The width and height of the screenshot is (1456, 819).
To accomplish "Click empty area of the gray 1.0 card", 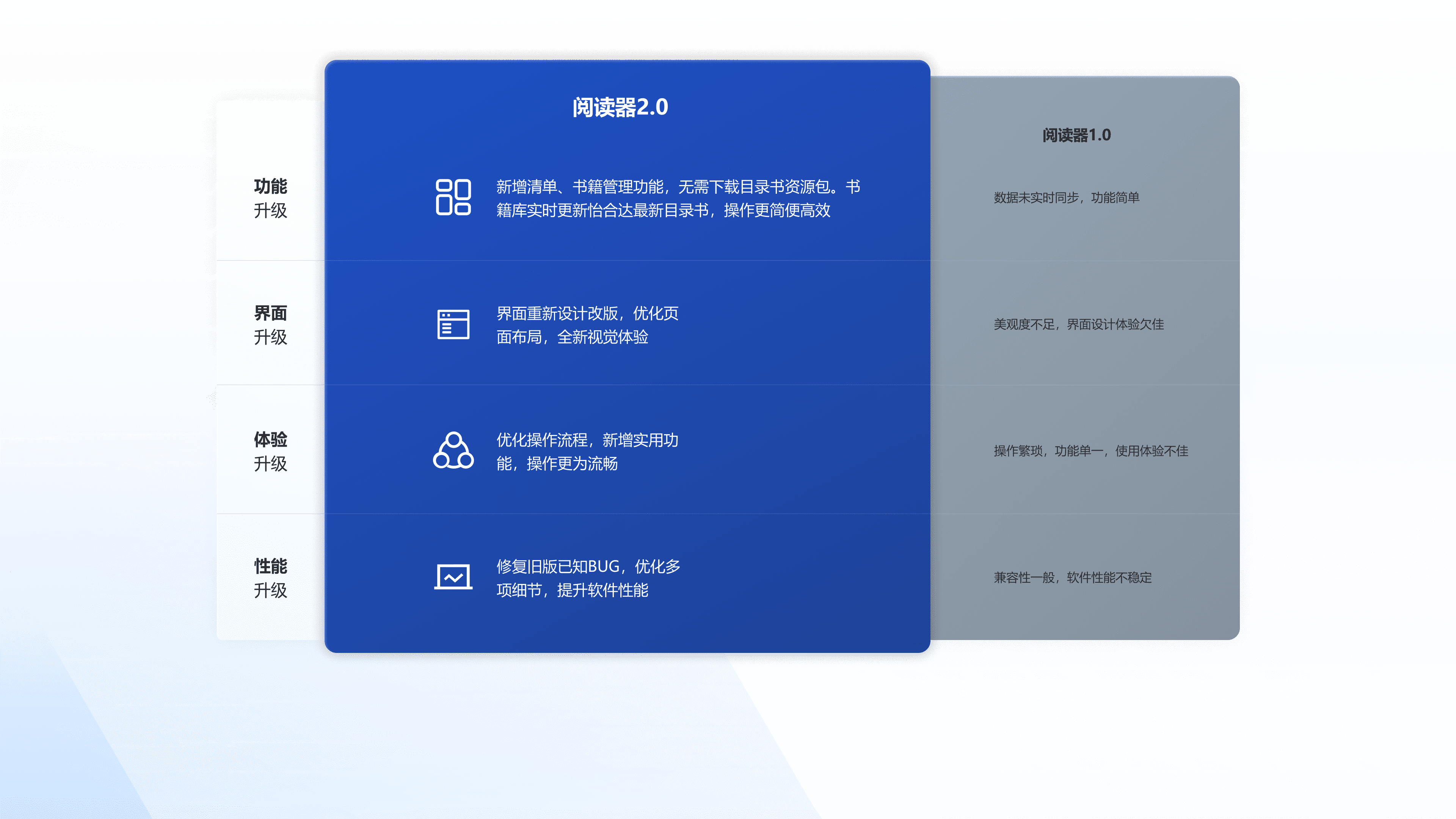I will coord(1085,260).
